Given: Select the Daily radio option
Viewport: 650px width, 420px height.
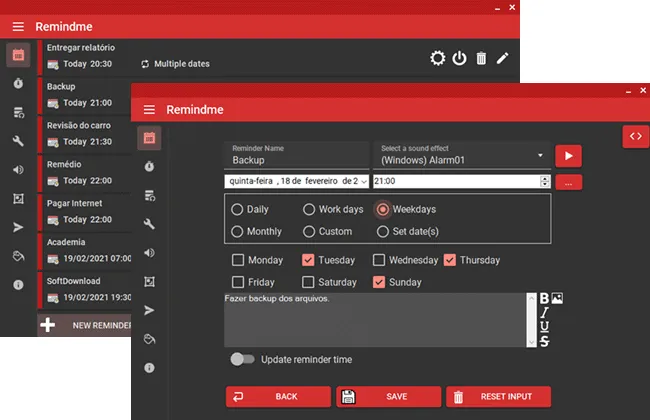Looking at the screenshot, I should point(237,209).
